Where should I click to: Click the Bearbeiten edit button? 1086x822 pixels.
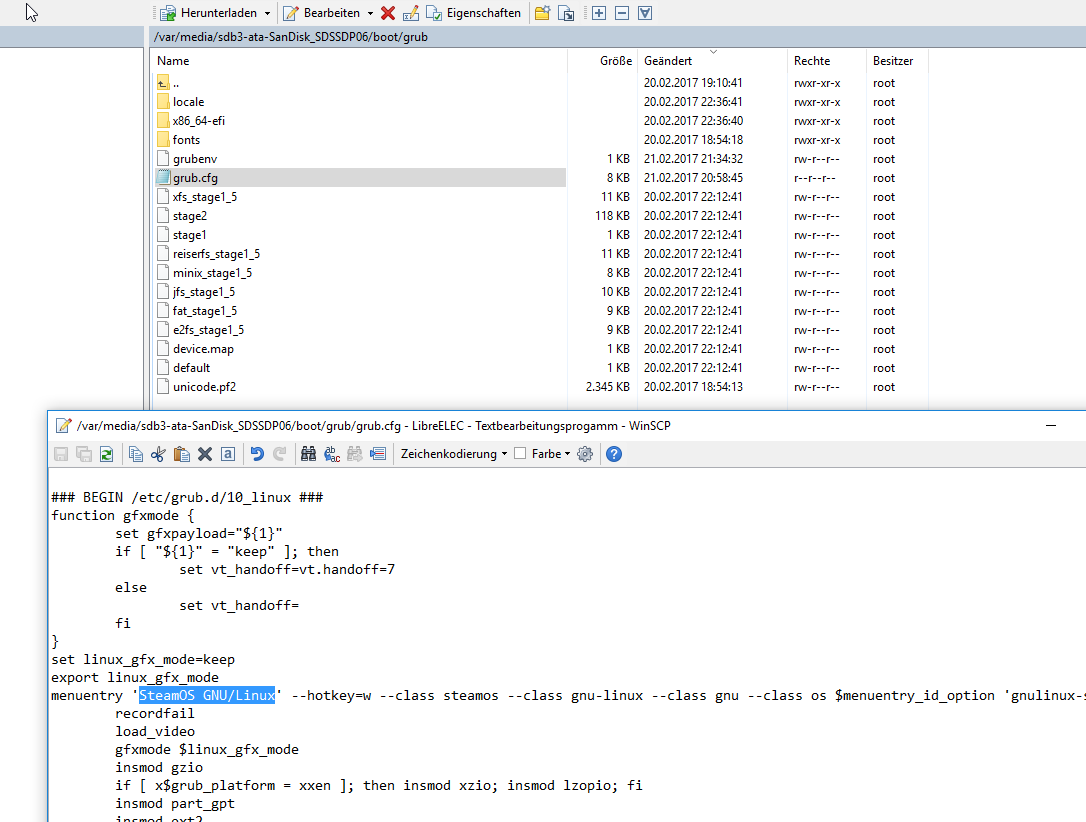(322, 12)
